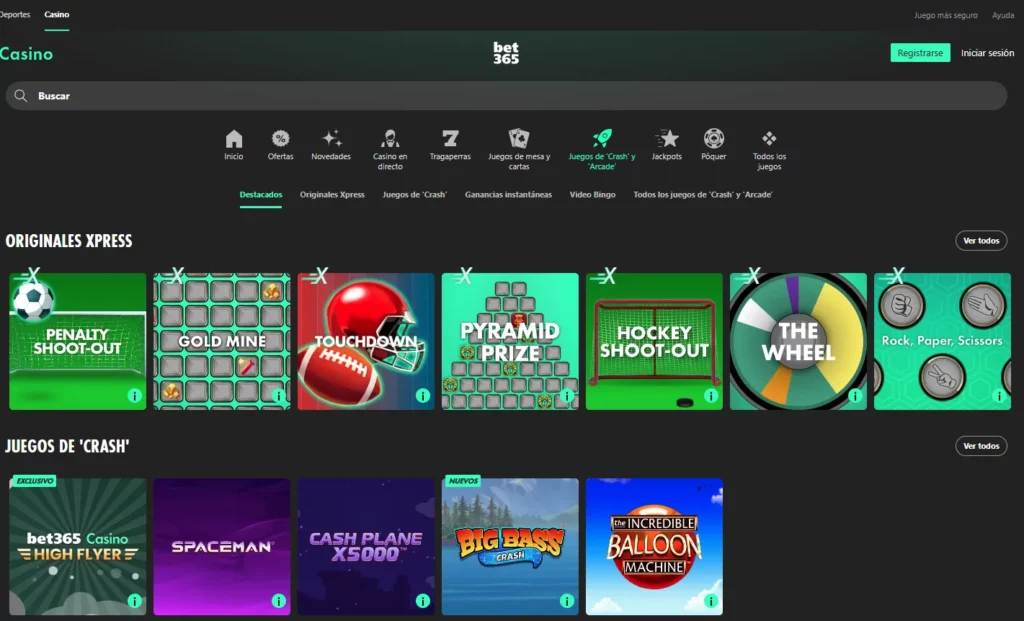Screen dimensions: 1024x621
Task: Show info for Pyramid Prize
Action: 567,396
